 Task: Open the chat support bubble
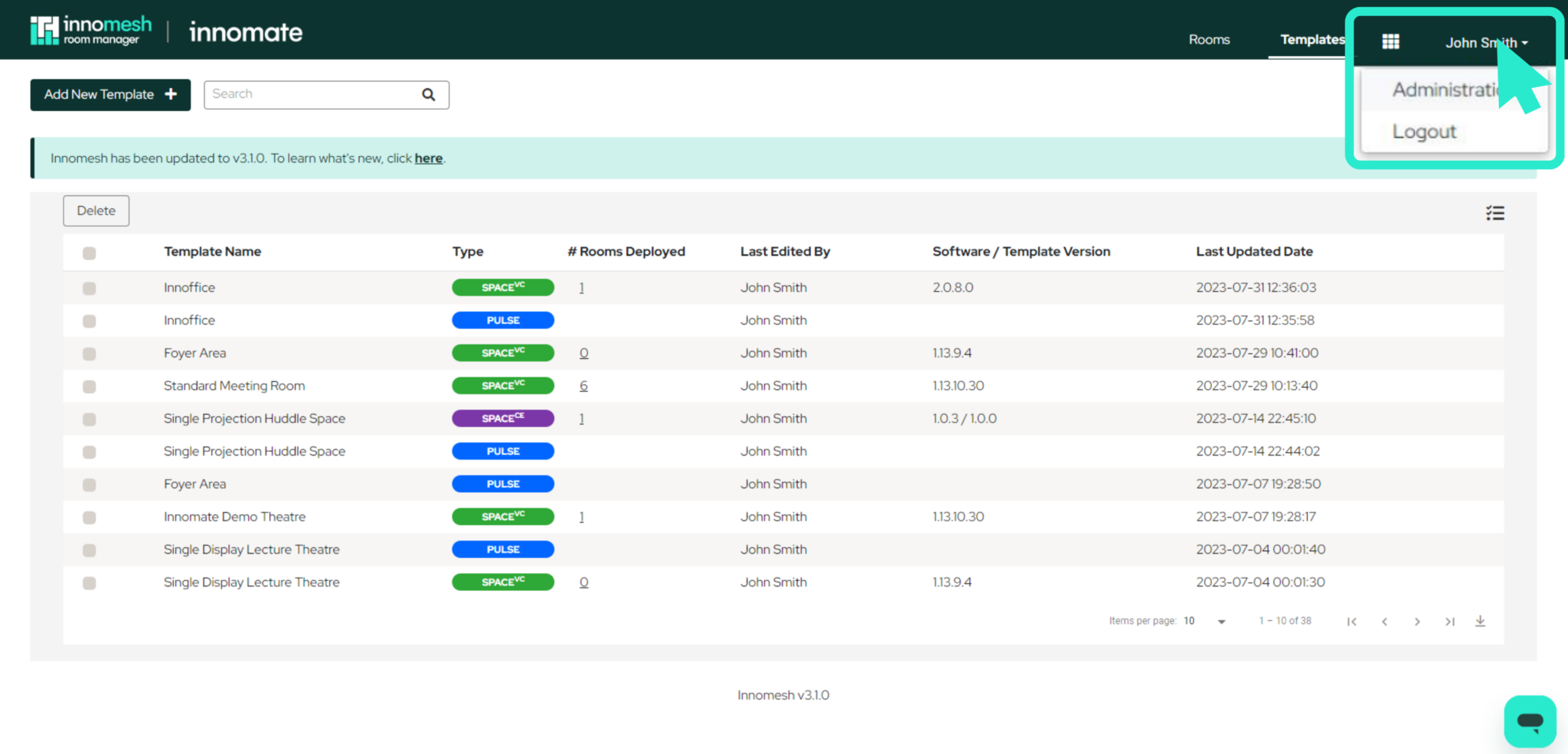1530,720
